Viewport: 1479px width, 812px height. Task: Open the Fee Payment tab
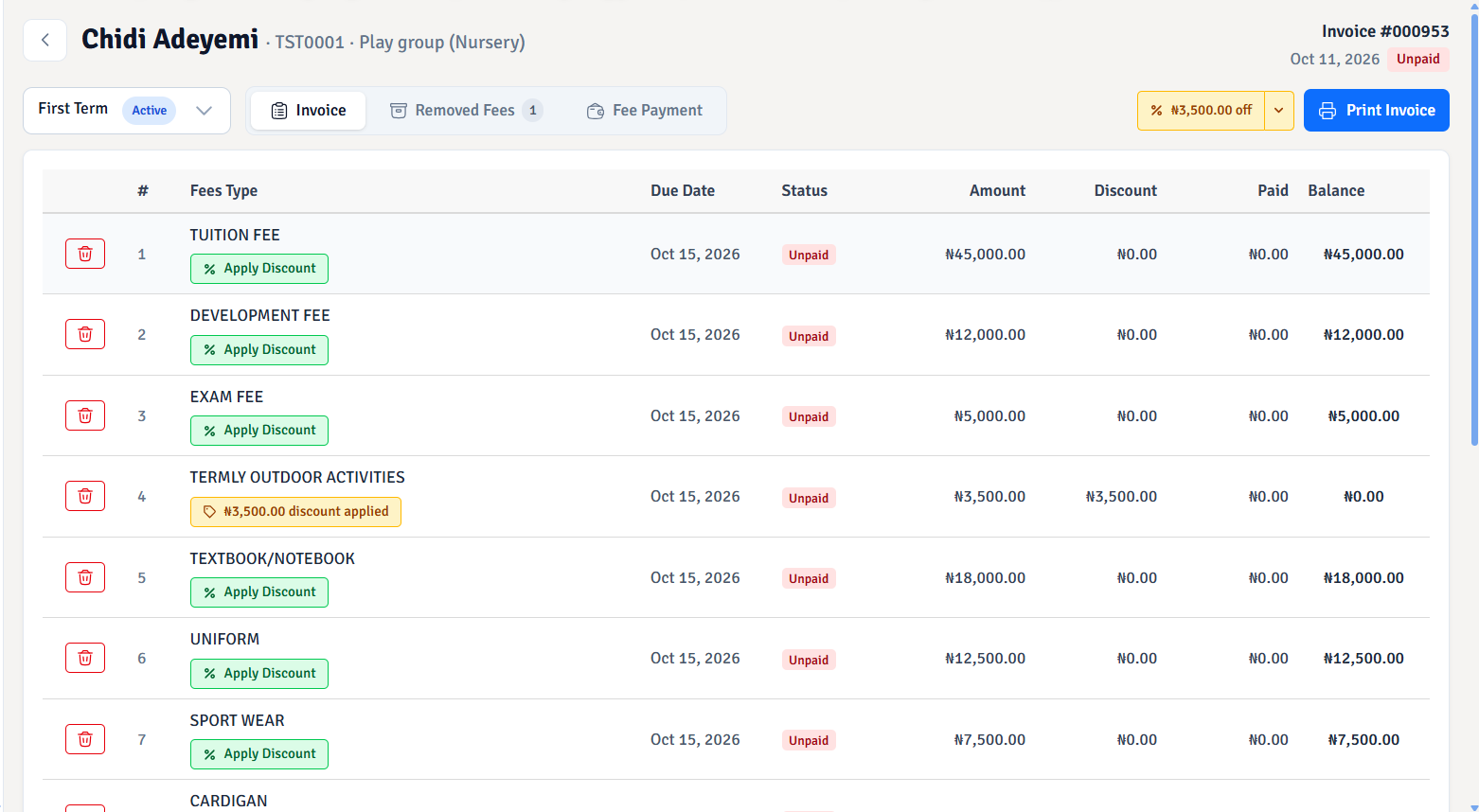645,111
